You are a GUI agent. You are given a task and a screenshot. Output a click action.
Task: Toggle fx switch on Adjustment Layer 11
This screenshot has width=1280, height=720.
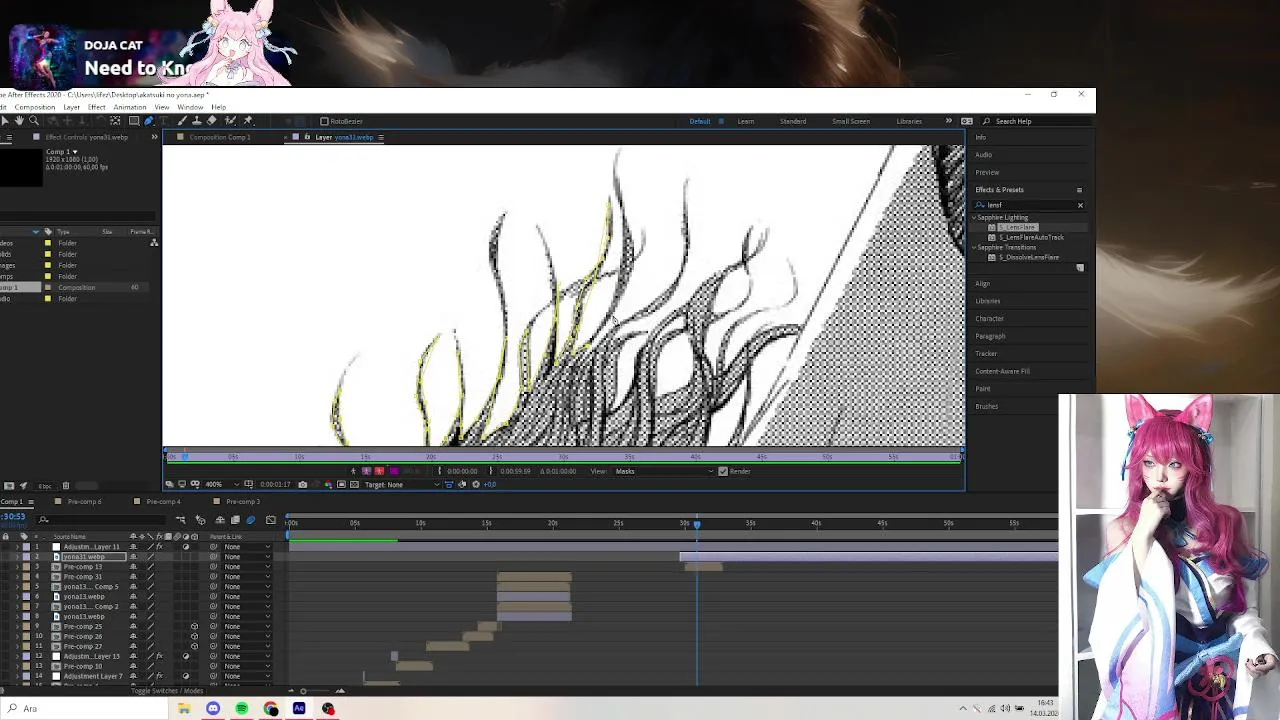tap(159, 547)
